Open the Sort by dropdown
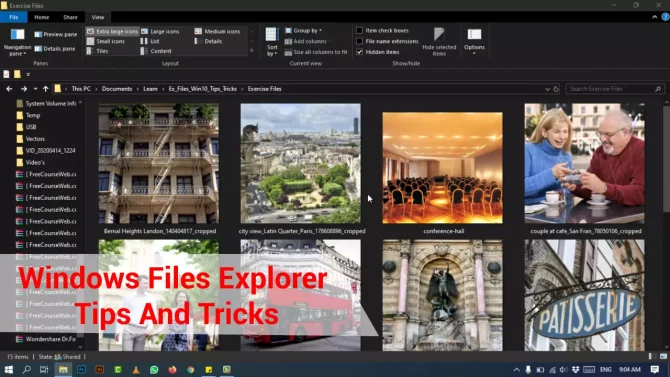 [272, 42]
